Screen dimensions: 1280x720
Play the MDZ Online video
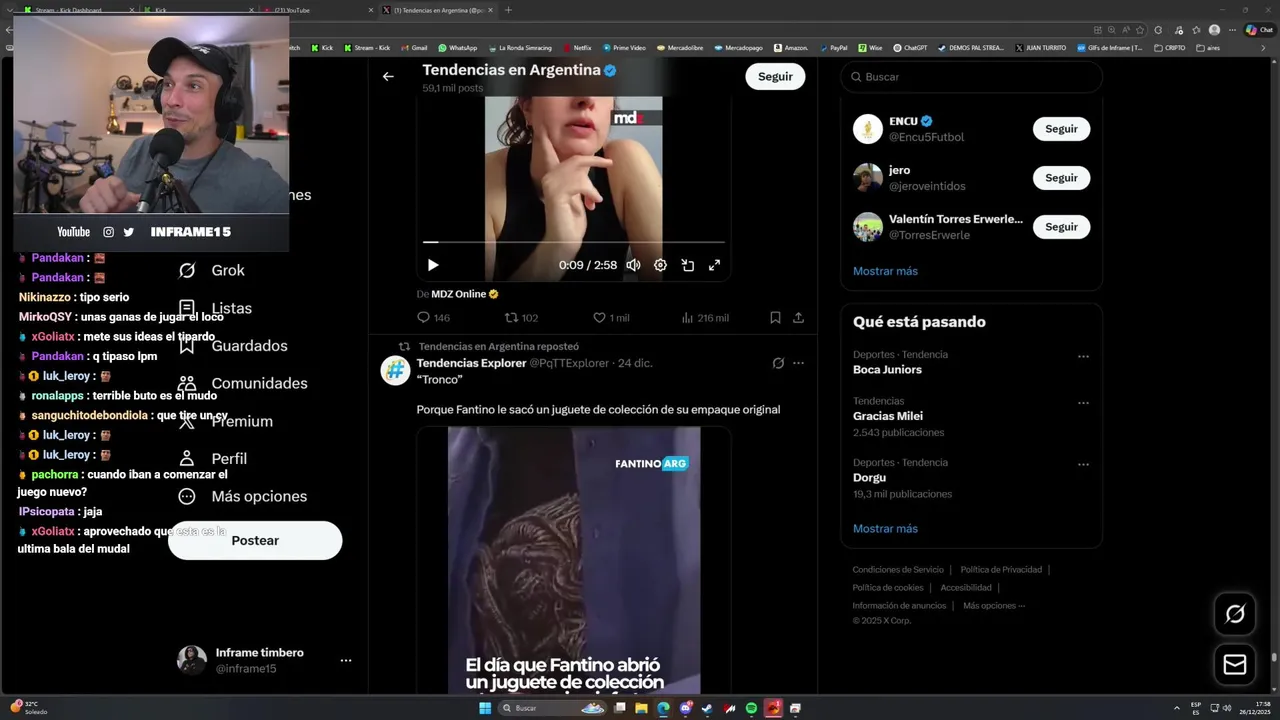(x=433, y=265)
